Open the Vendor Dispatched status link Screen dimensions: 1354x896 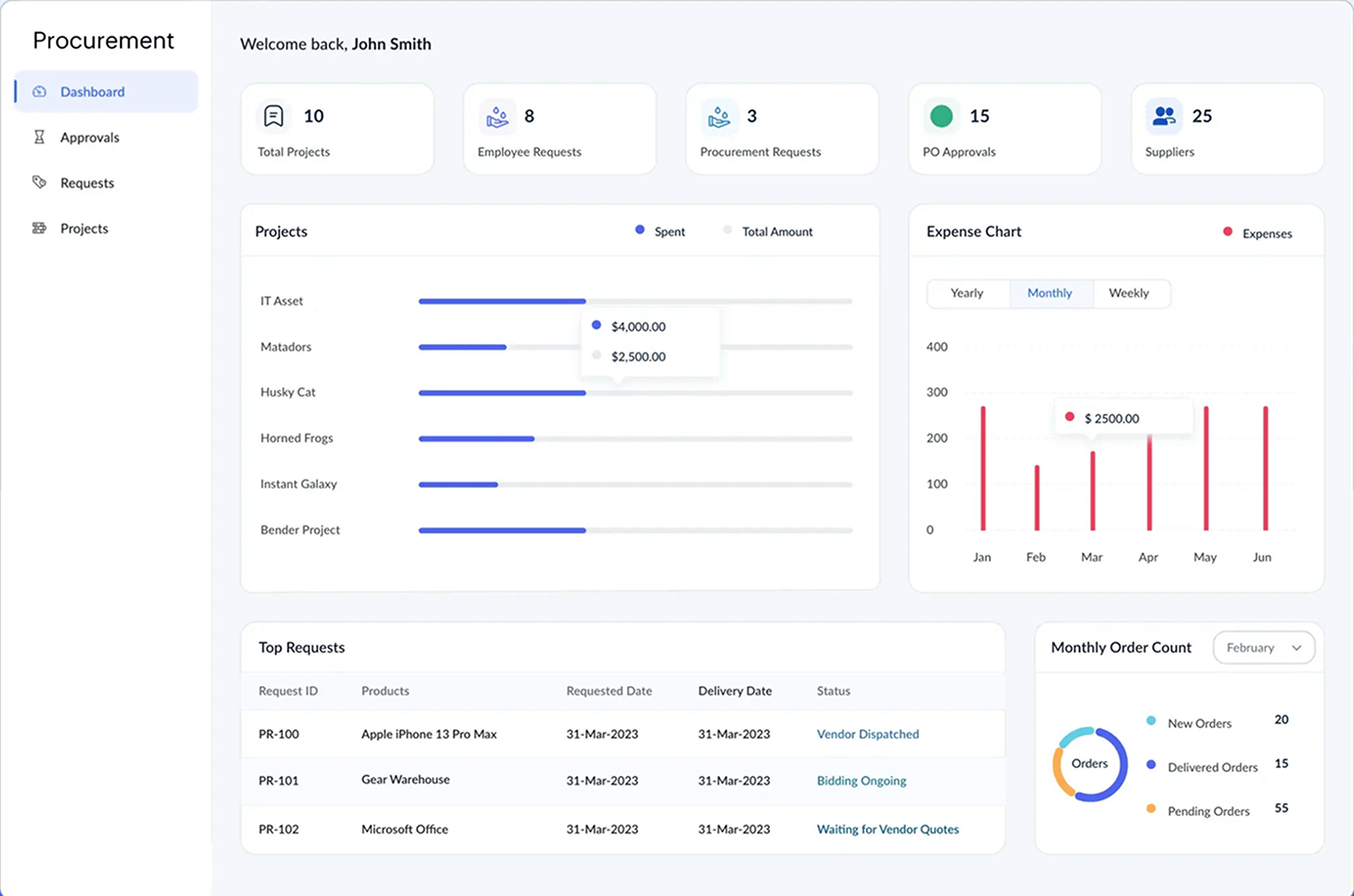(x=868, y=734)
